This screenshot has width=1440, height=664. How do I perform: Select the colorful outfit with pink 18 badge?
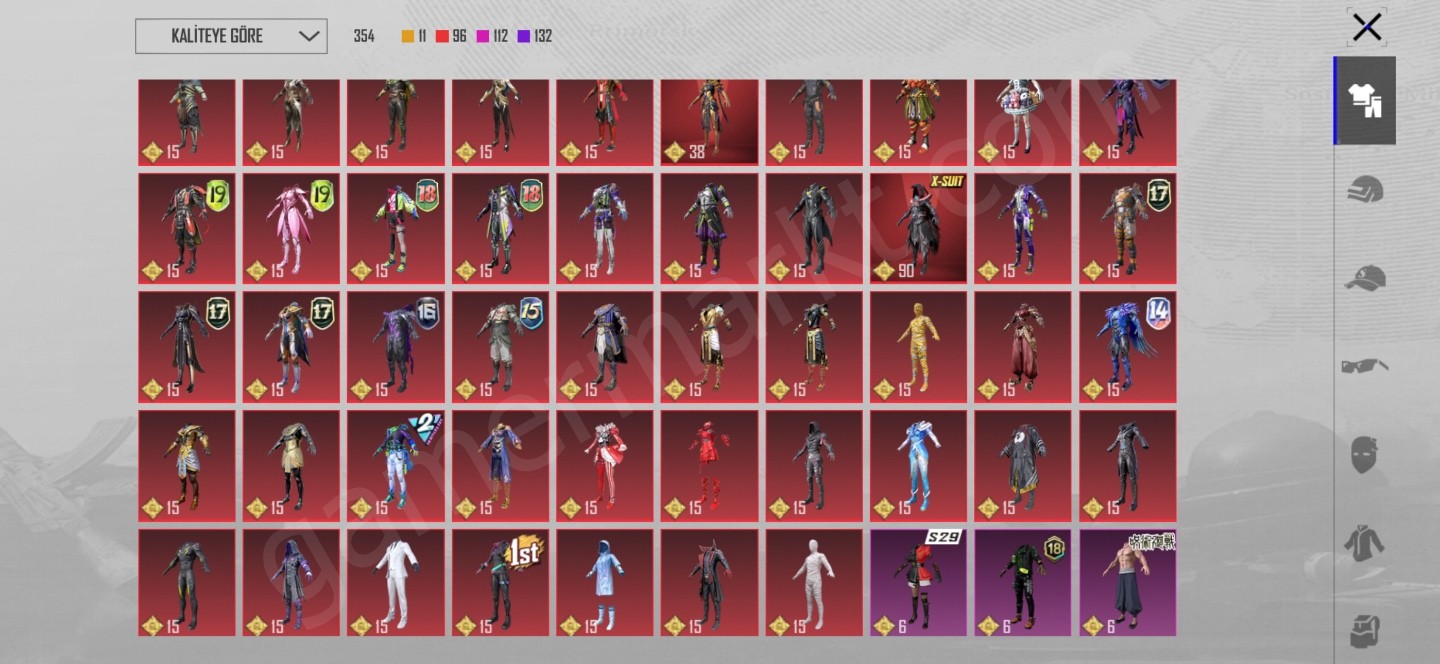(396, 228)
